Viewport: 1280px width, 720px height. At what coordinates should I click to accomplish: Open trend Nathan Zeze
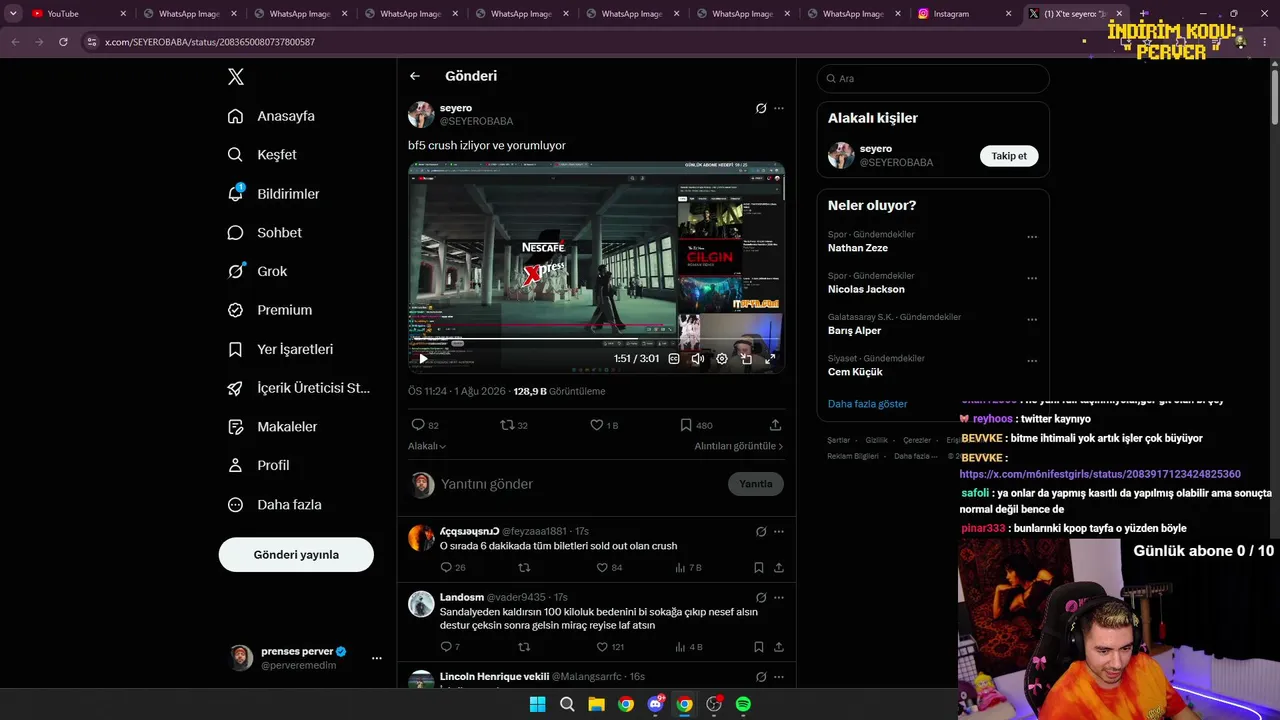(x=858, y=248)
